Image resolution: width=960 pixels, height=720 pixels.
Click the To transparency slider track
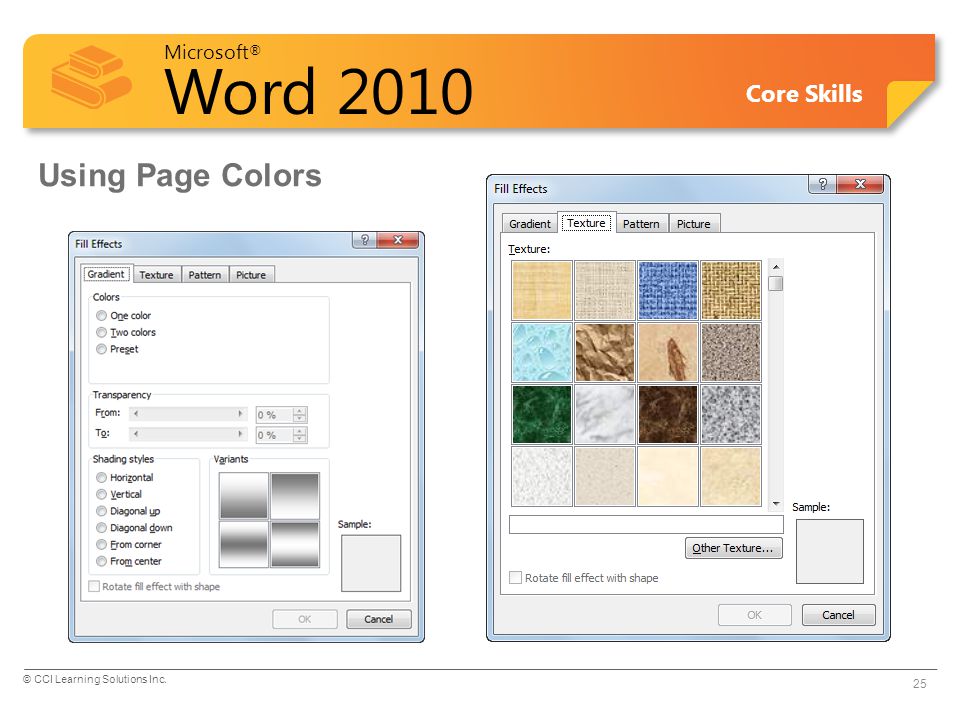coord(188,434)
